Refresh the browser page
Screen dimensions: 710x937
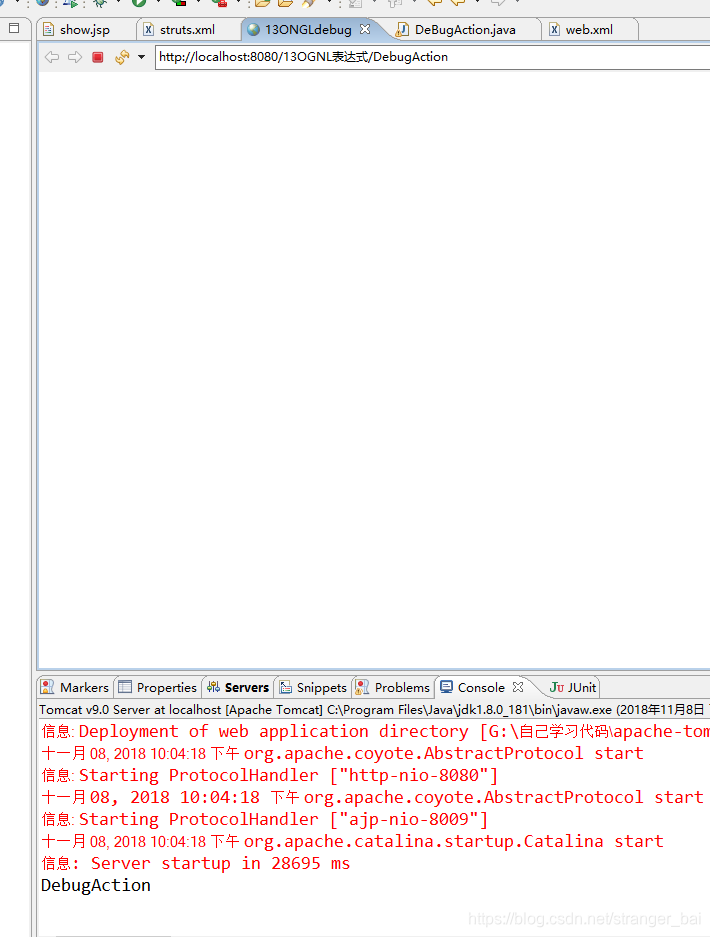tap(122, 57)
